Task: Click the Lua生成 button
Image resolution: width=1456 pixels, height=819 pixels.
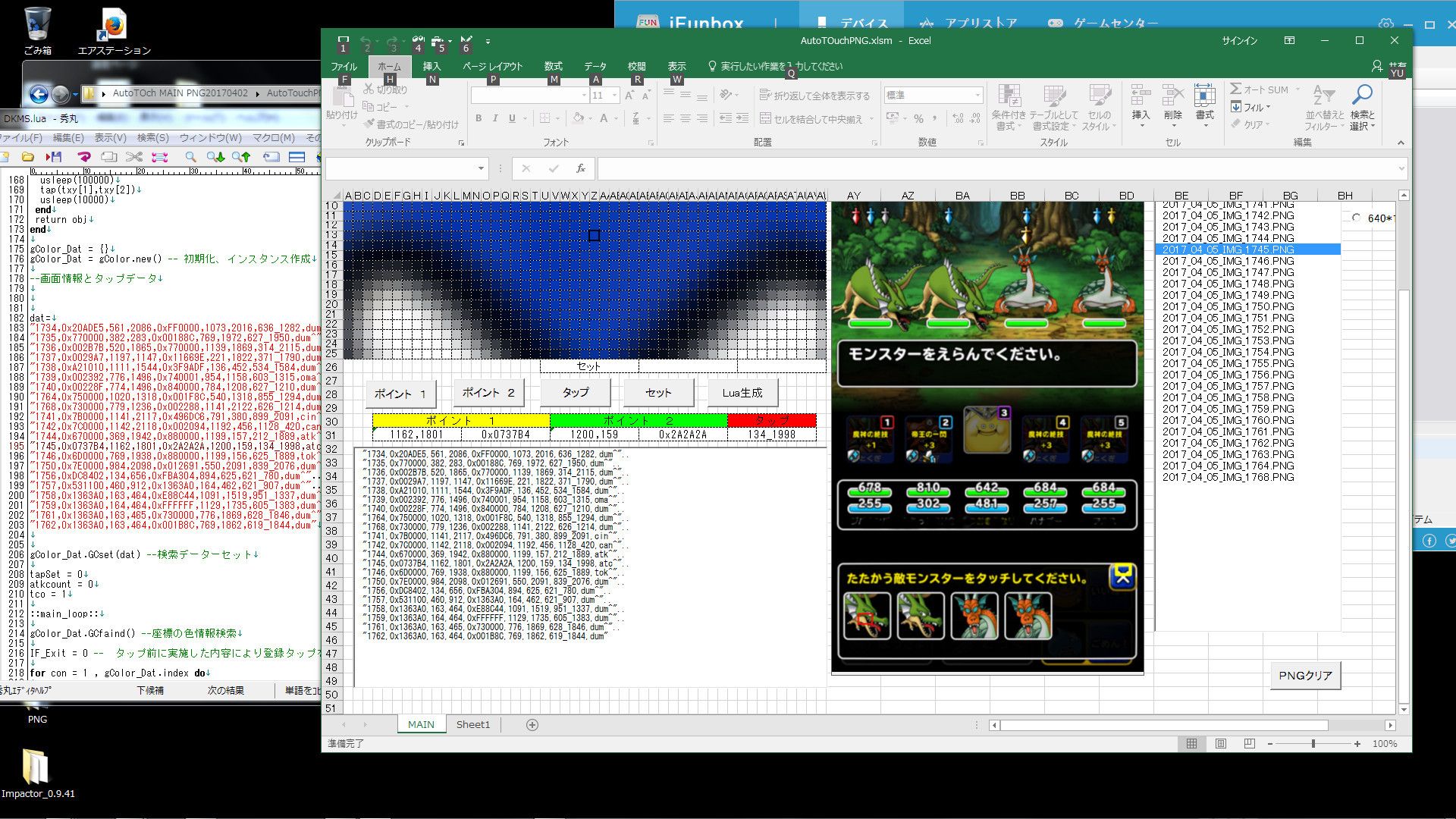Action: (x=742, y=393)
